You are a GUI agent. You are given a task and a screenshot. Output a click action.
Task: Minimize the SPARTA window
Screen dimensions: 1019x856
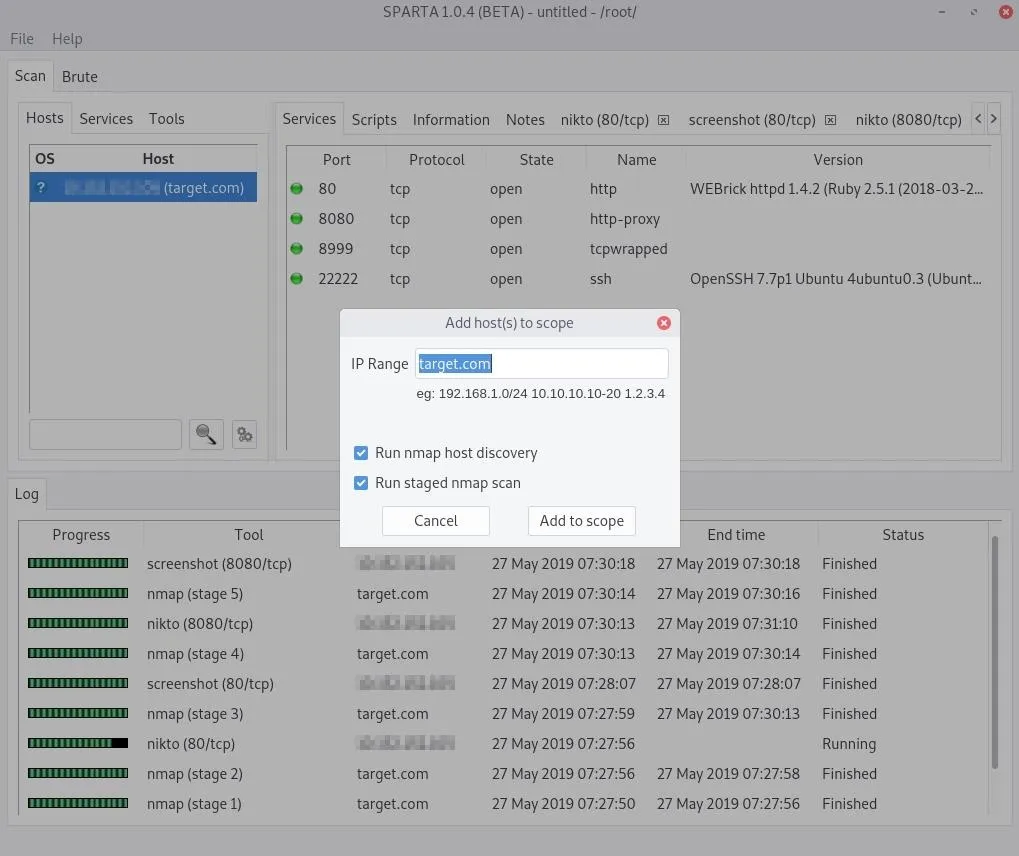click(942, 12)
